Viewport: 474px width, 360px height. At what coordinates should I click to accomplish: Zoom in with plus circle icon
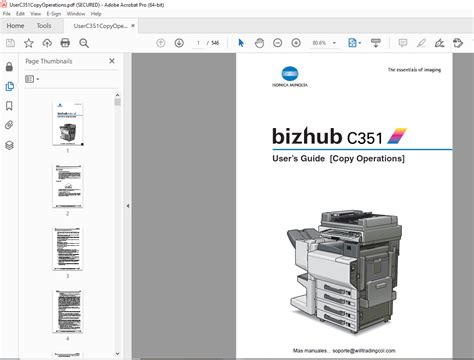pos(296,43)
